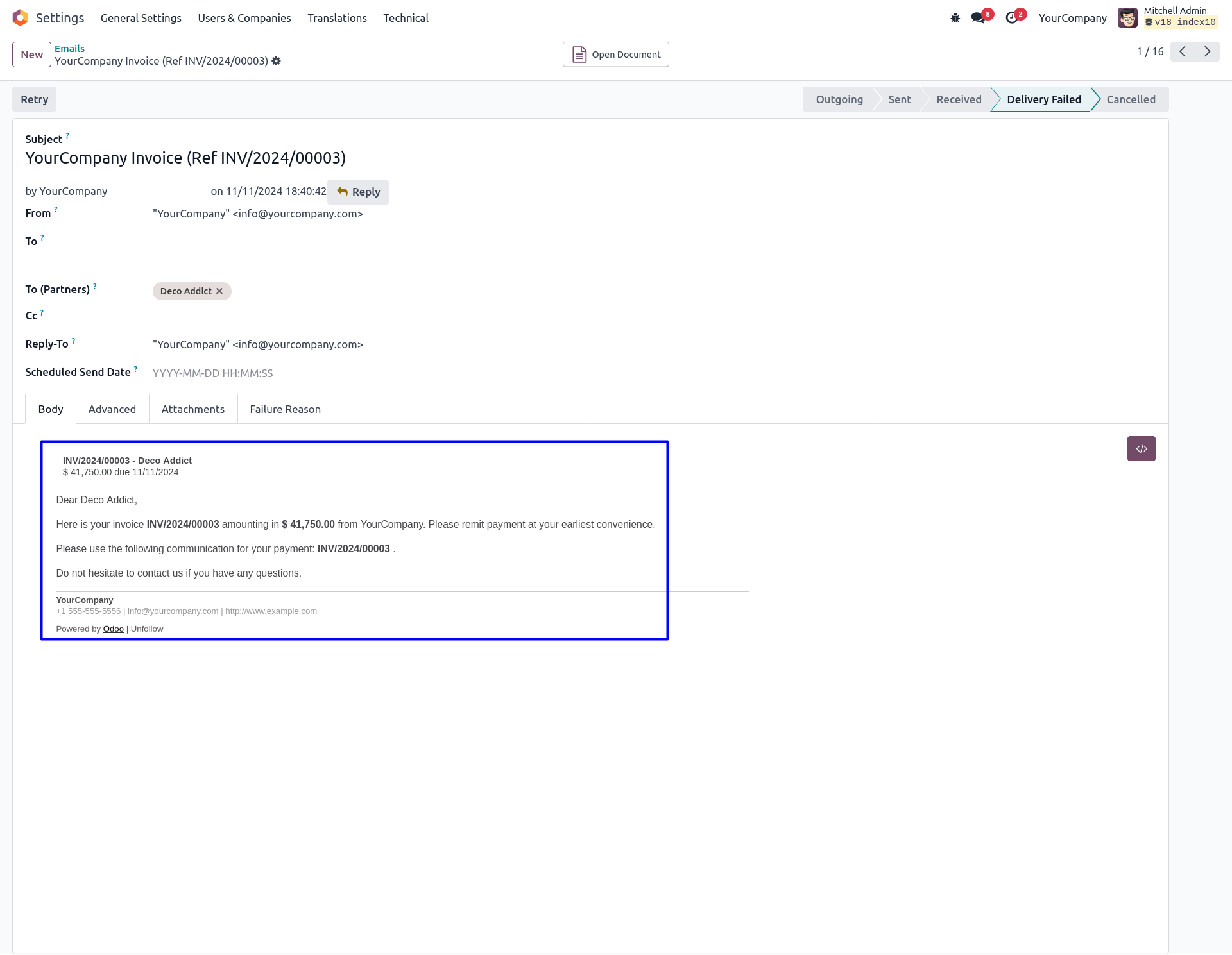The width and height of the screenshot is (1232, 955).
Task: Switch to the Failure Reason tab
Action: click(x=285, y=409)
